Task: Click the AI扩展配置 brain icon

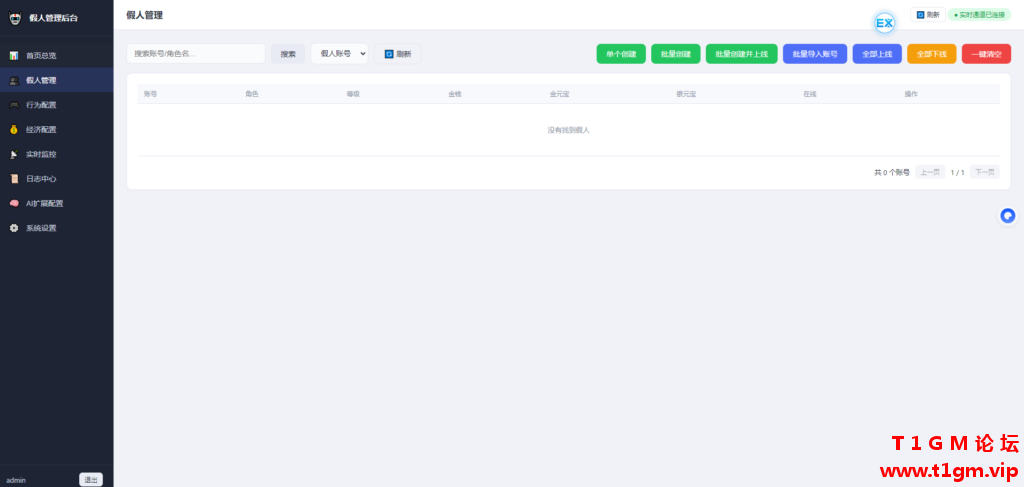Action: click(14, 204)
